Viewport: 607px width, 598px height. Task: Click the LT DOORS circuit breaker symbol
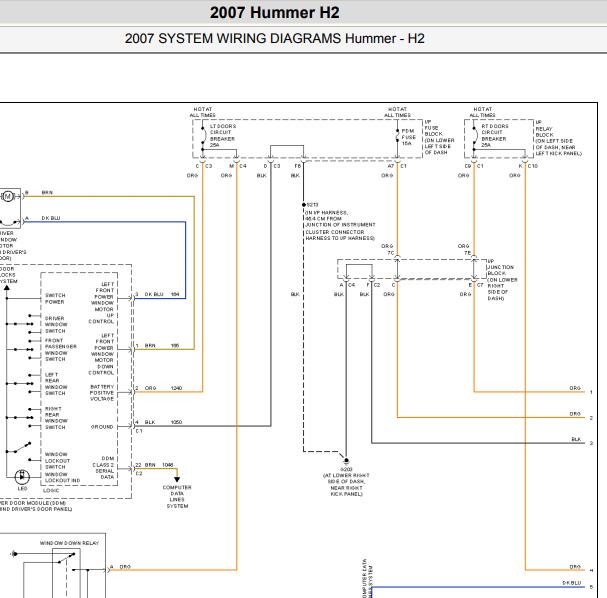(203, 135)
